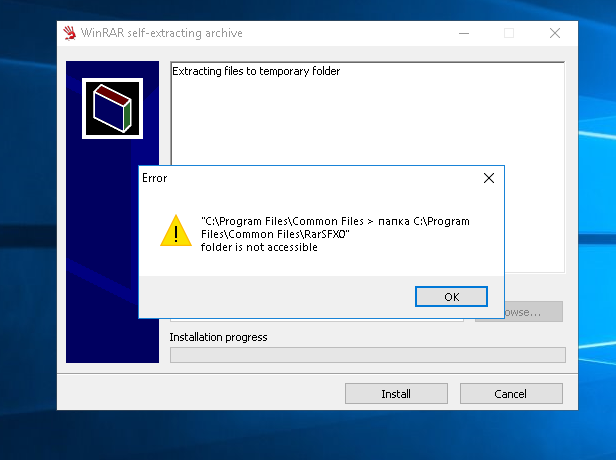616x460 pixels.
Task: Click 'Extracting files to temporary folder' text
Action: [x=256, y=71]
